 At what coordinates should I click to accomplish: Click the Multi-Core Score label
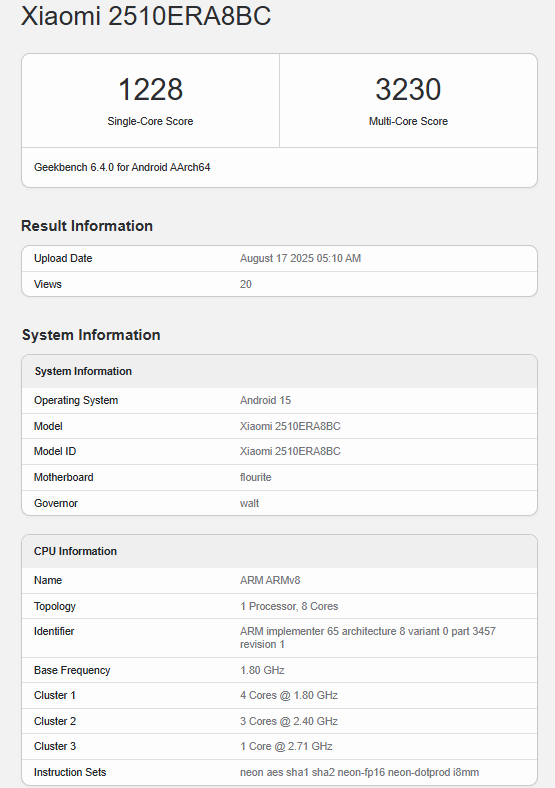click(x=408, y=121)
